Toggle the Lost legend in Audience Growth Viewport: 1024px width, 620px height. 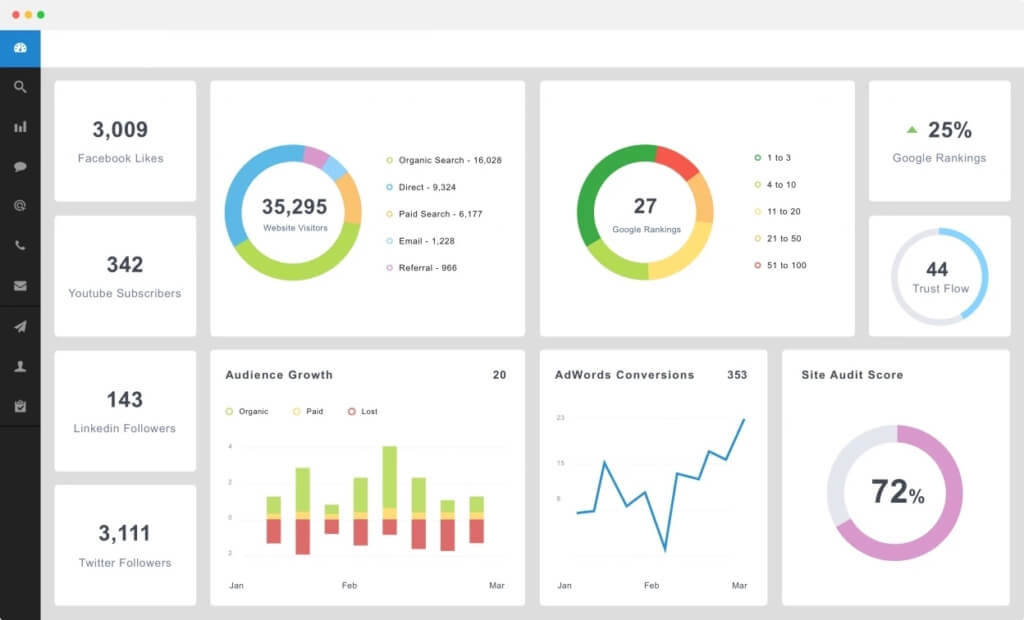363,412
